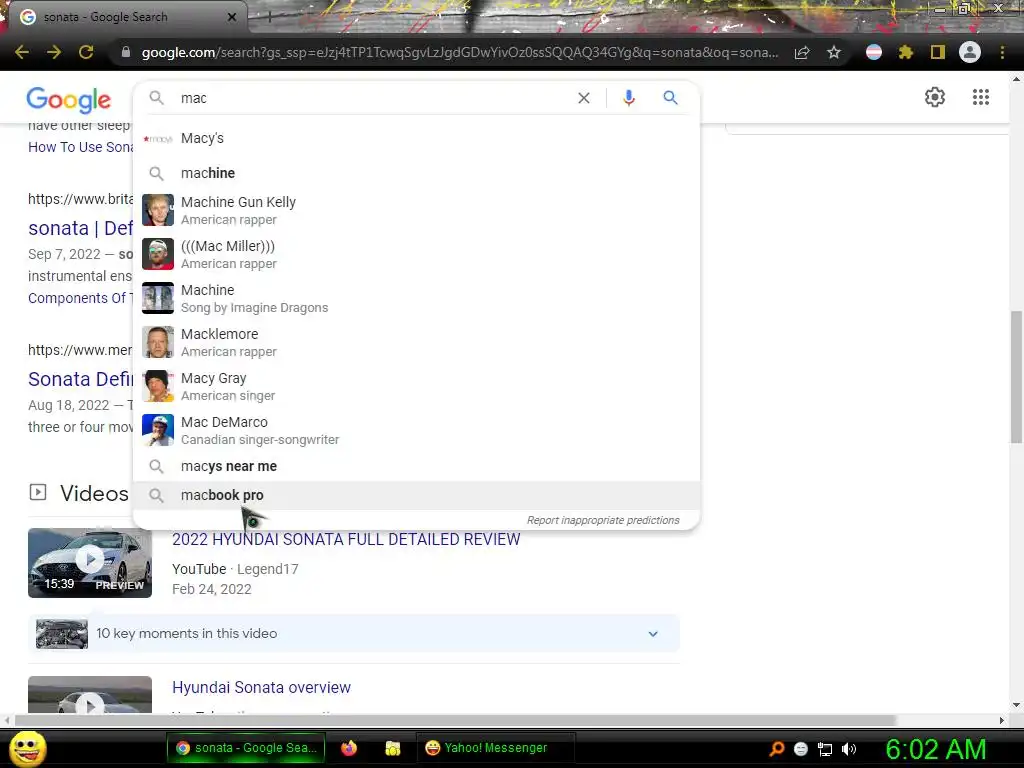Choose Machine song by Imagine Dragons
1024x768 pixels.
coord(417,298)
